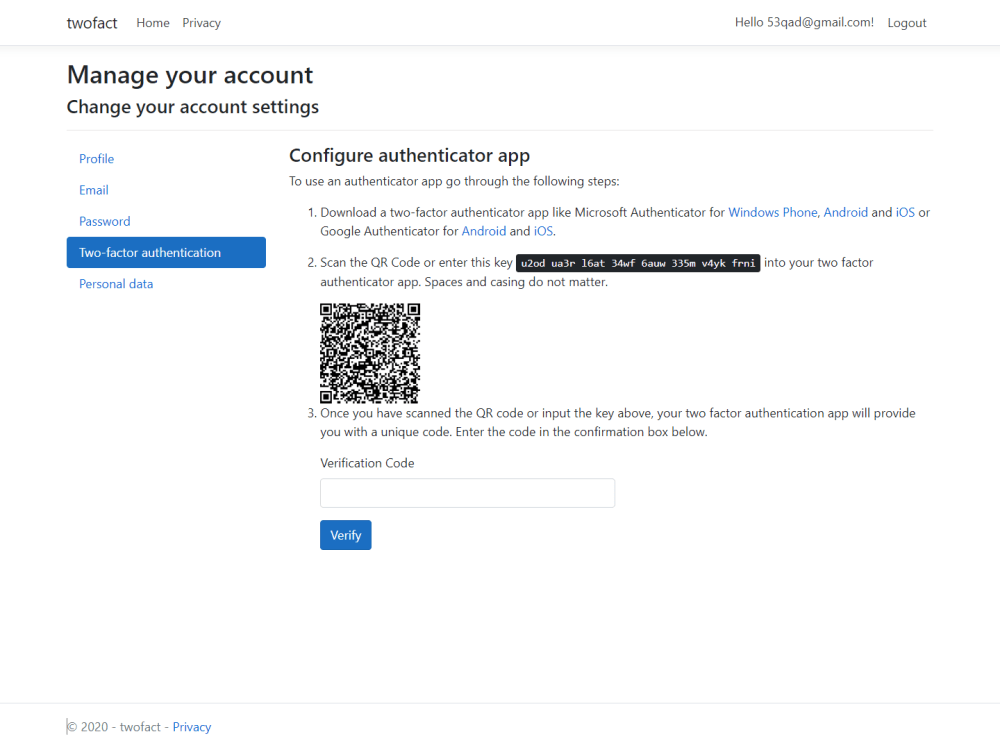This screenshot has height=750, width=1000.
Task: Click the Verify button
Action: click(x=345, y=535)
